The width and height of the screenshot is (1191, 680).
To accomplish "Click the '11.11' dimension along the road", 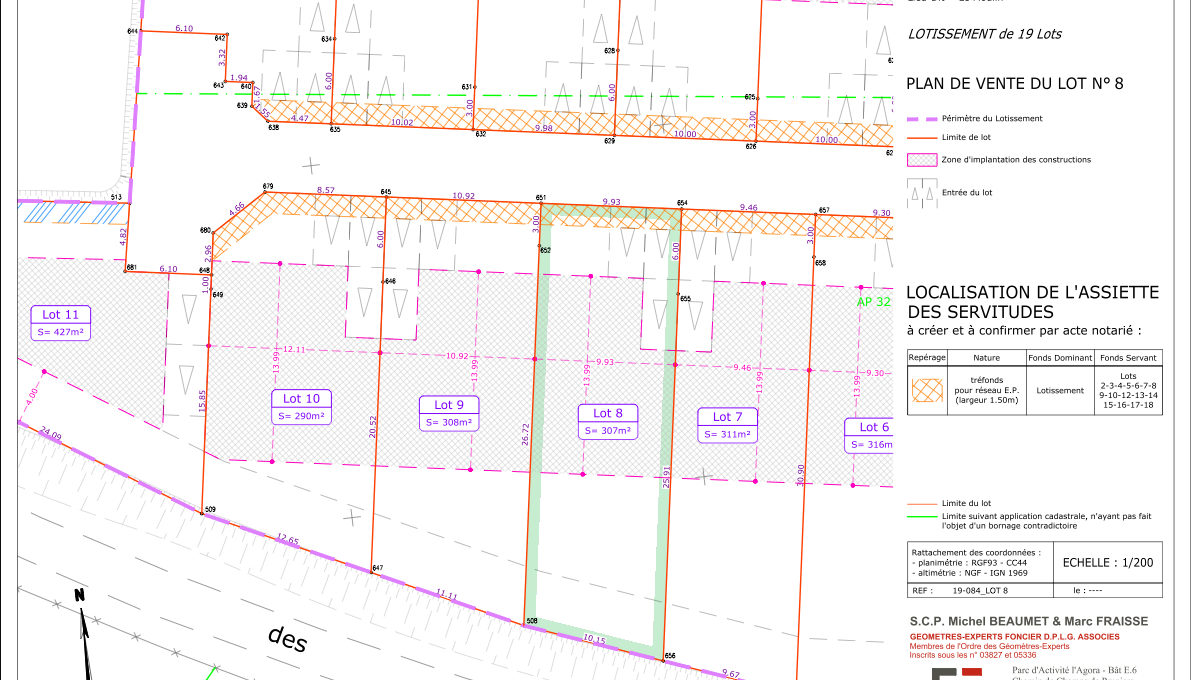I will (x=447, y=594).
